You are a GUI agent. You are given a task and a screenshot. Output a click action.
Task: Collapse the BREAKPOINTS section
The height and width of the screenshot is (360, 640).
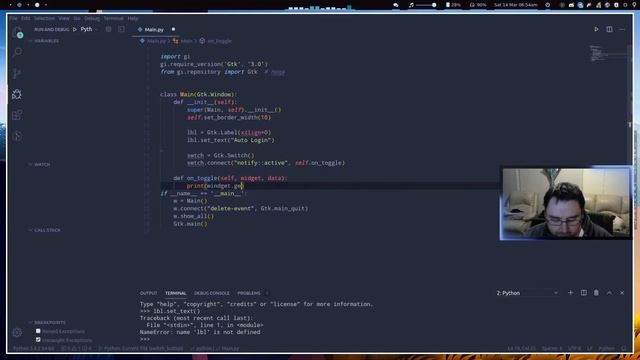47,322
